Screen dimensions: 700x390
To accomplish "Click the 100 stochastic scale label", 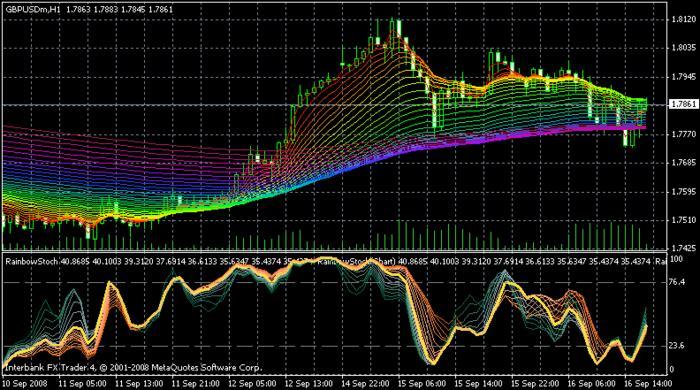I will [677, 259].
